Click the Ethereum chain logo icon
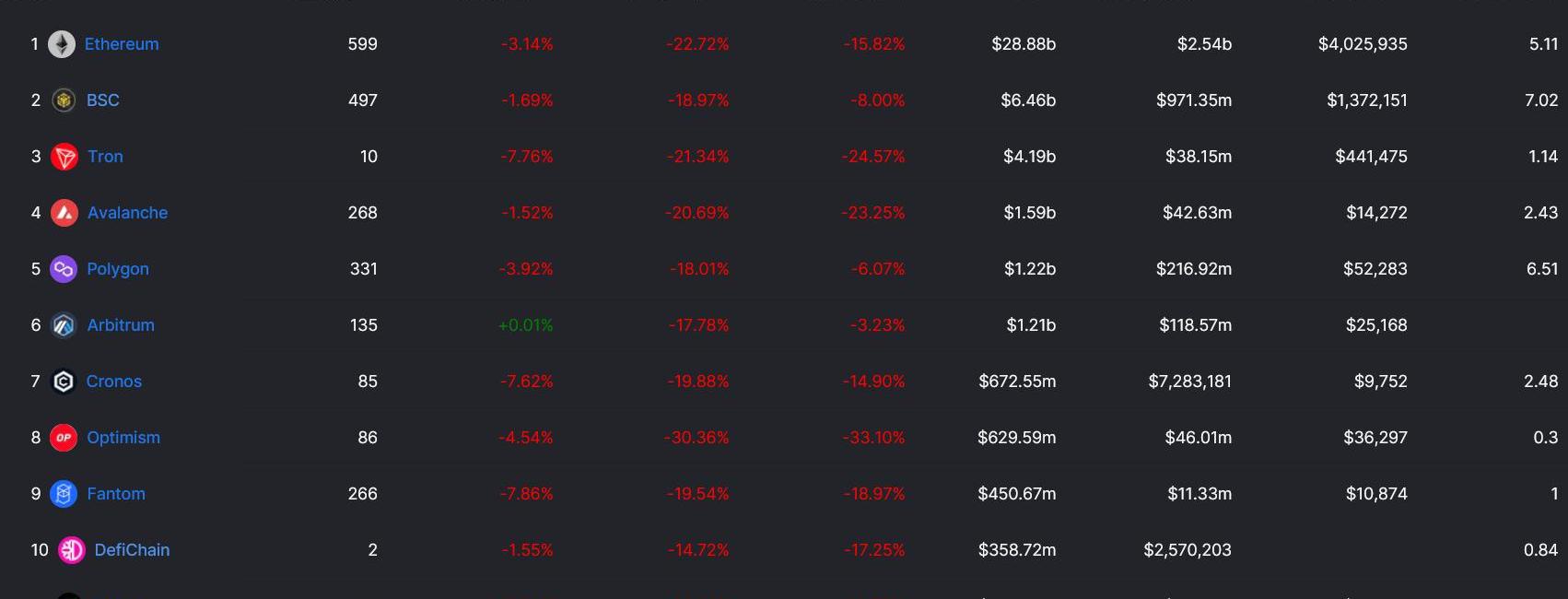 tap(62, 44)
